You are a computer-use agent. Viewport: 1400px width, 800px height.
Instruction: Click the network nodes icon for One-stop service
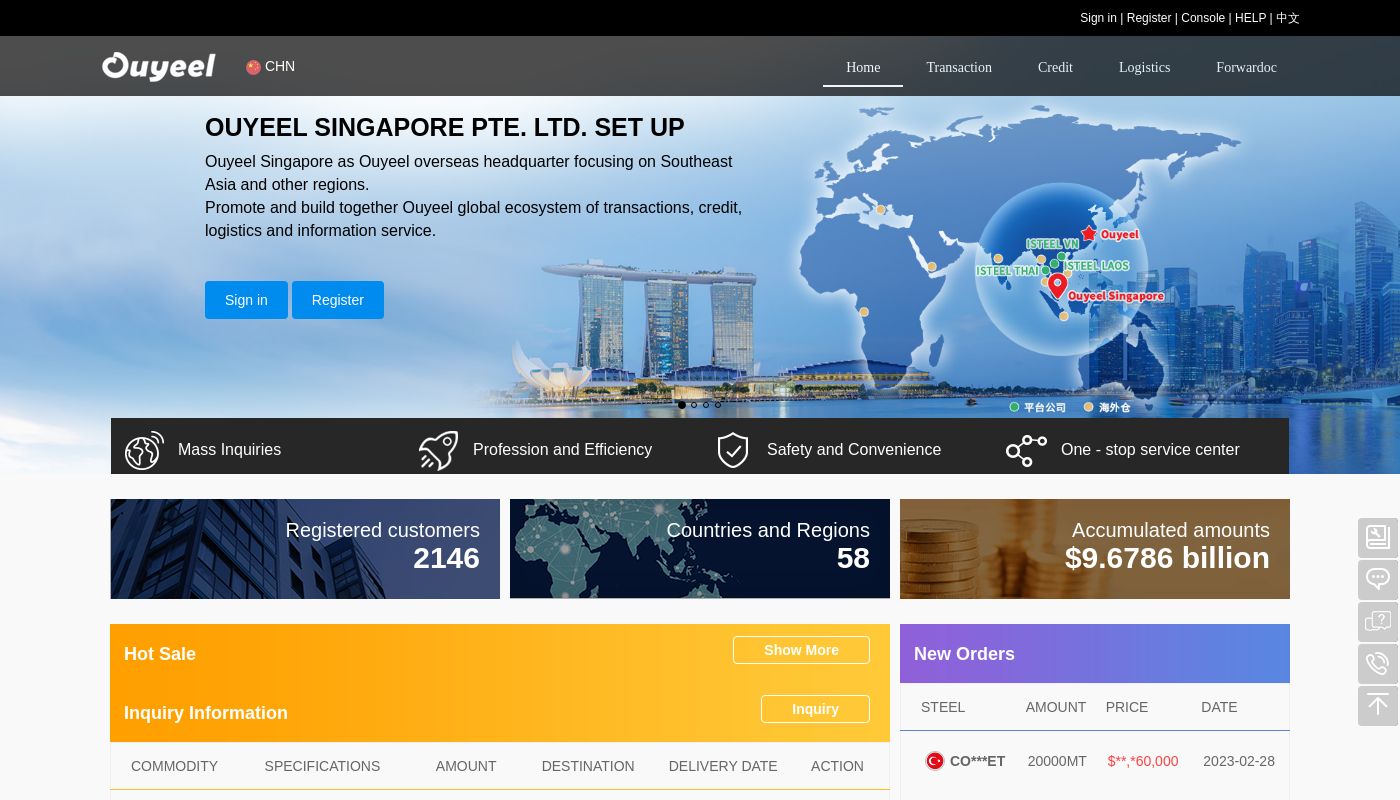coord(1026,450)
